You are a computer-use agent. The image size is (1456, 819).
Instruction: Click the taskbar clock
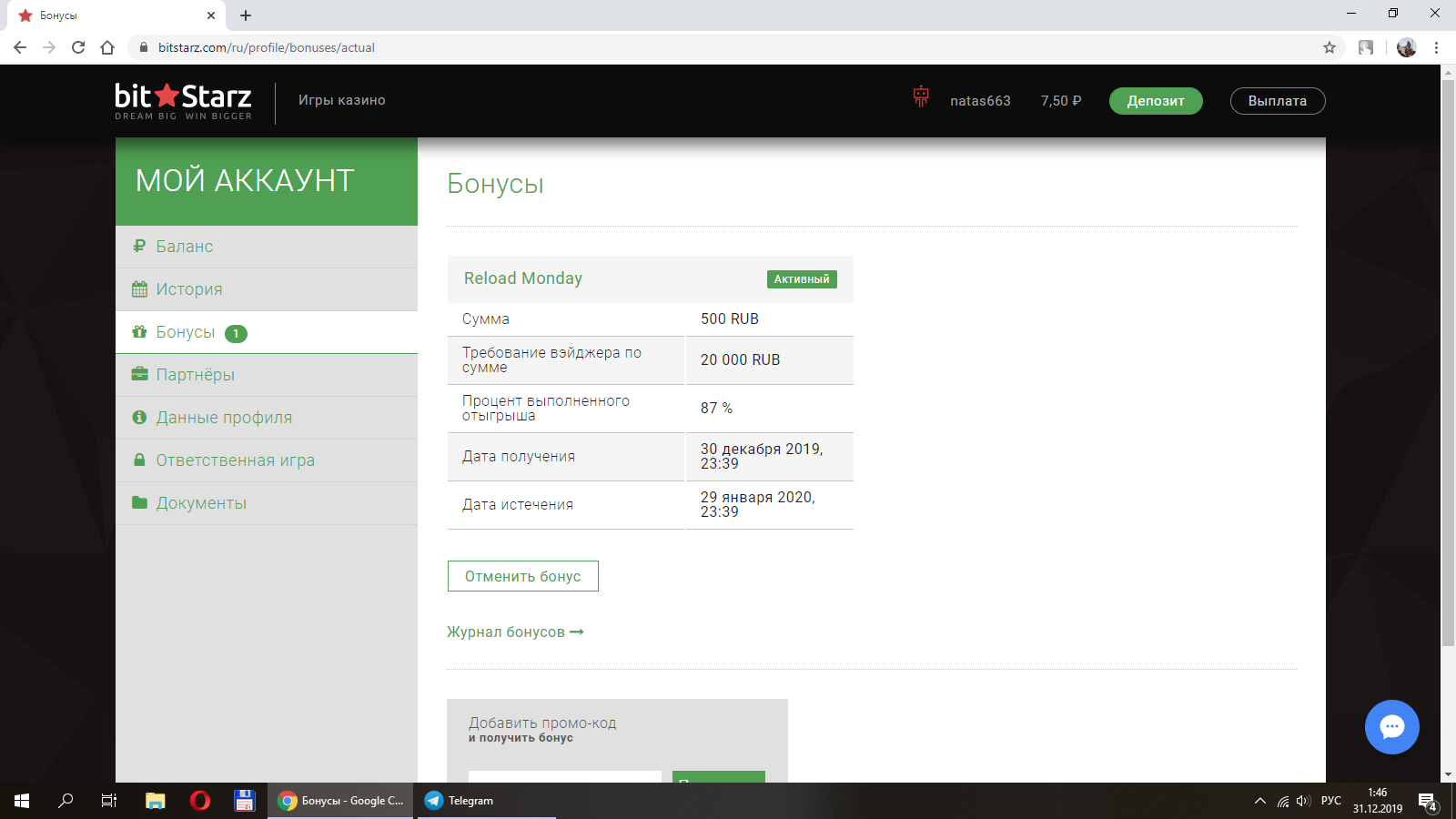(1378, 801)
